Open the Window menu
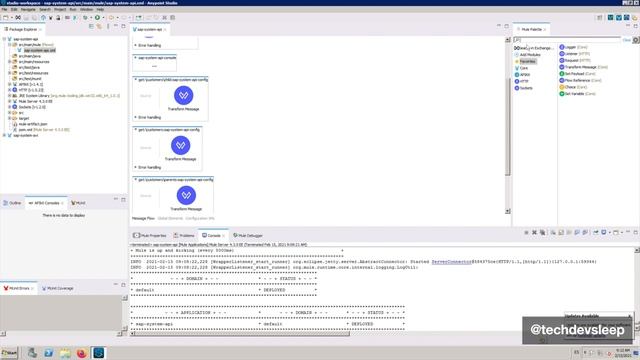This screenshot has height=360, width=640. tap(86, 9)
